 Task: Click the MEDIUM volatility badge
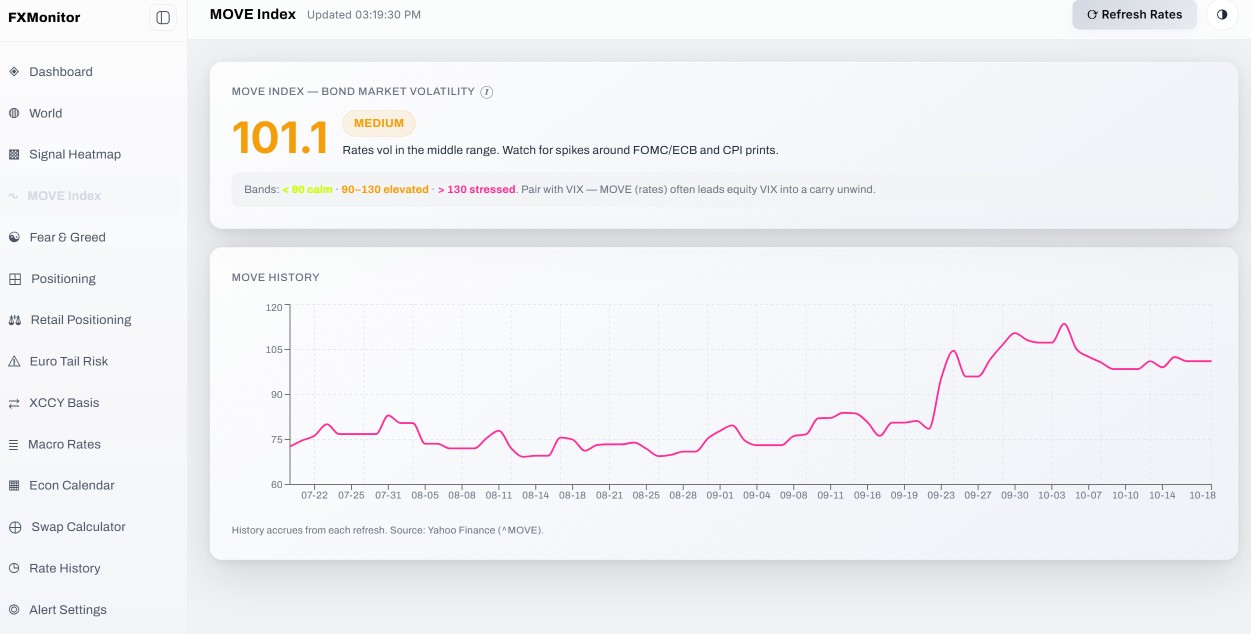point(379,124)
